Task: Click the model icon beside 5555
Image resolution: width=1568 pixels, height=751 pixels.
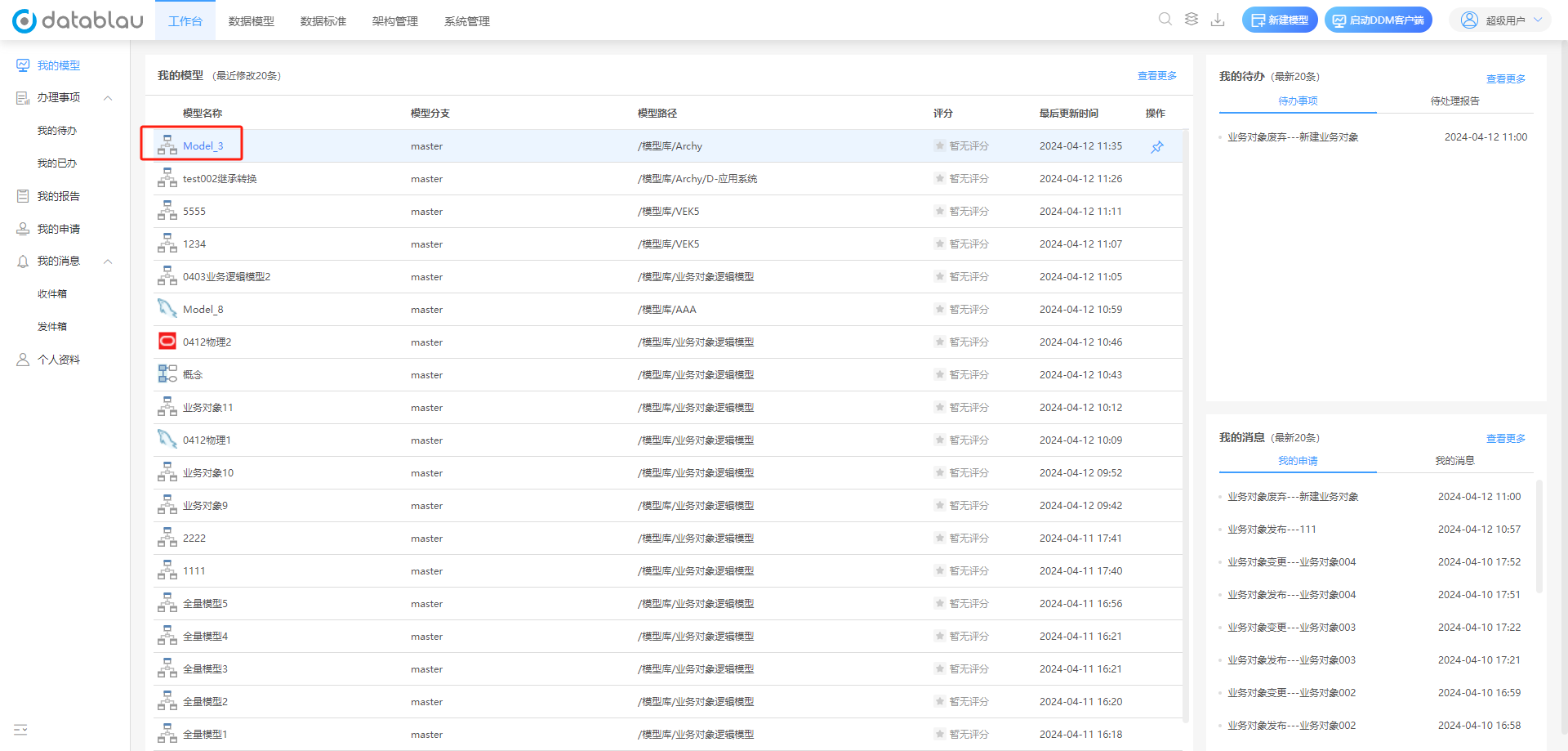Action: pos(167,211)
